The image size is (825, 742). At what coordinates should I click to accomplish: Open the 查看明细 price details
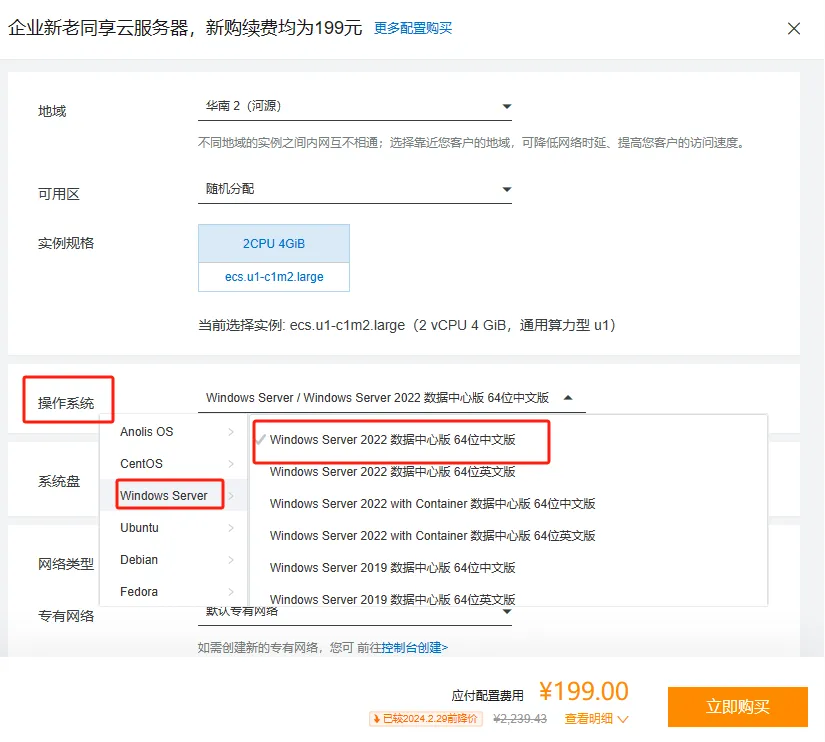589,719
